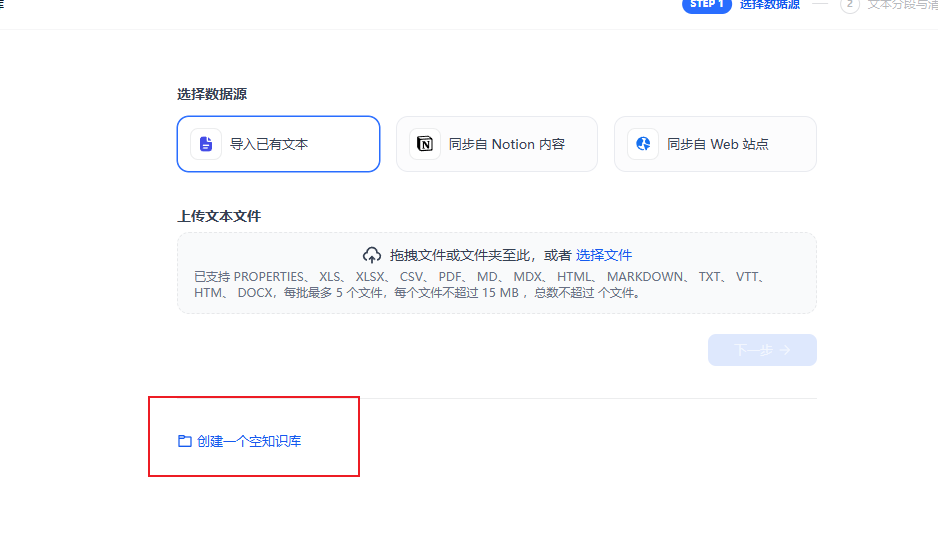
Task: Click the Notion logo icon
Action: coord(425,144)
